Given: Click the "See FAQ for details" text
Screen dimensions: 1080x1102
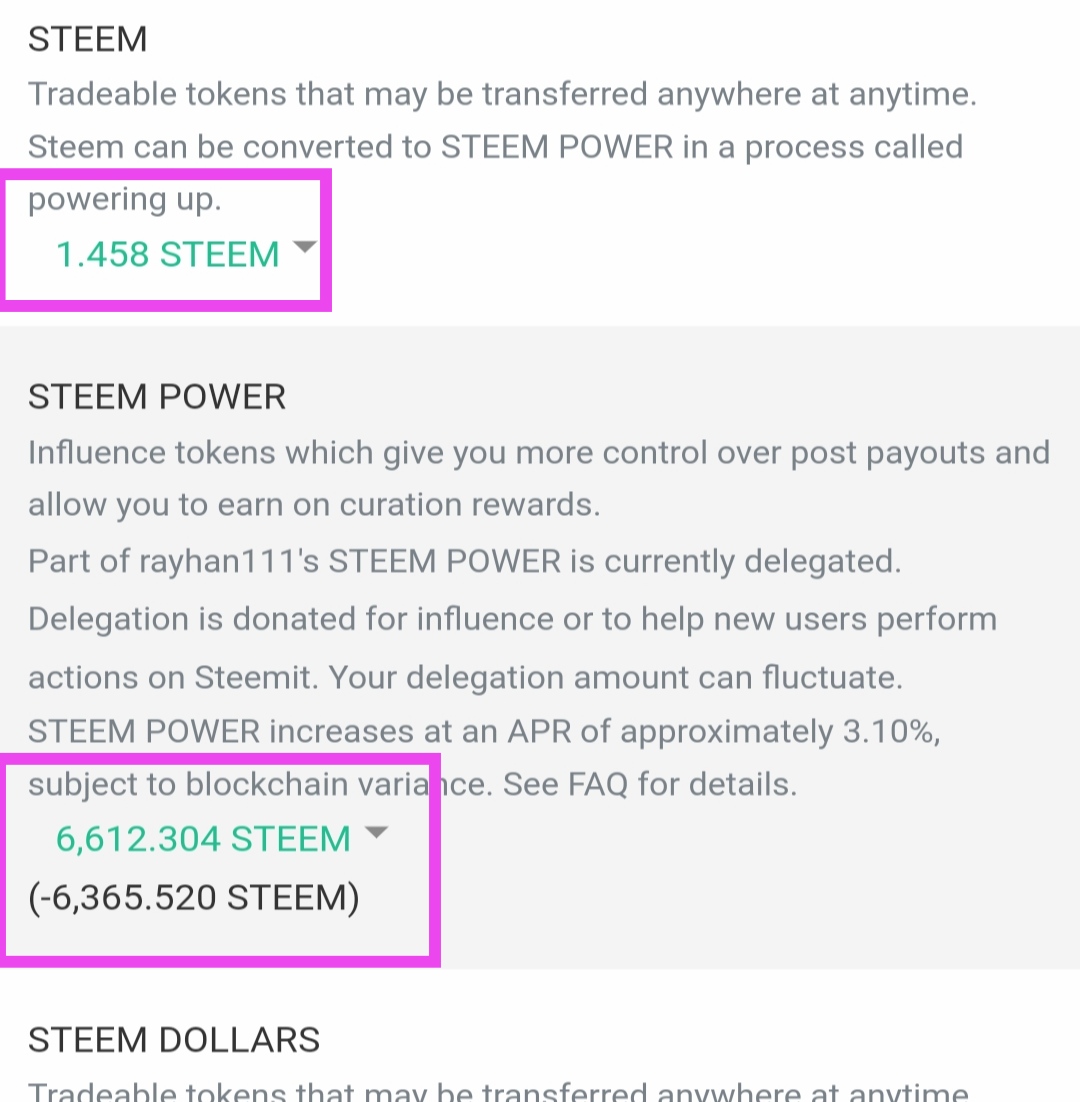Looking at the screenshot, I should pos(649,784).
